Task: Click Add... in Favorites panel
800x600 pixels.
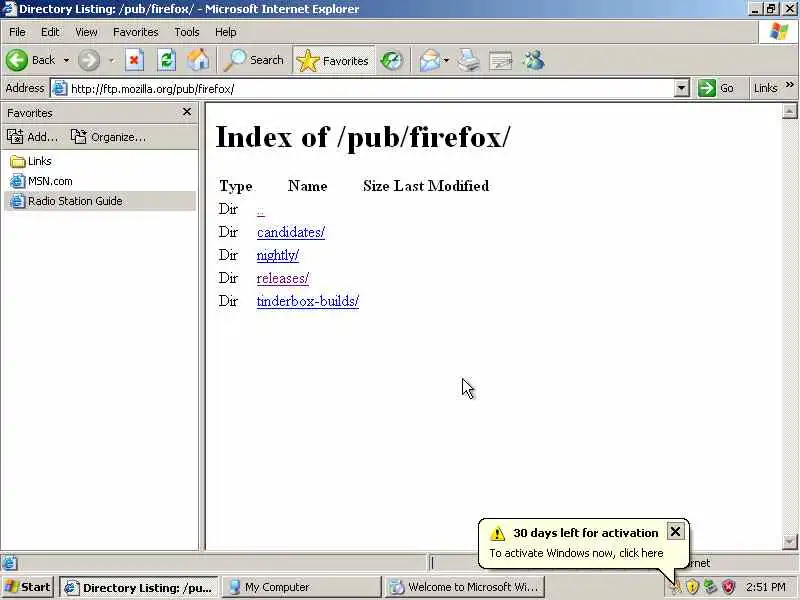Action: [x=32, y=137]
